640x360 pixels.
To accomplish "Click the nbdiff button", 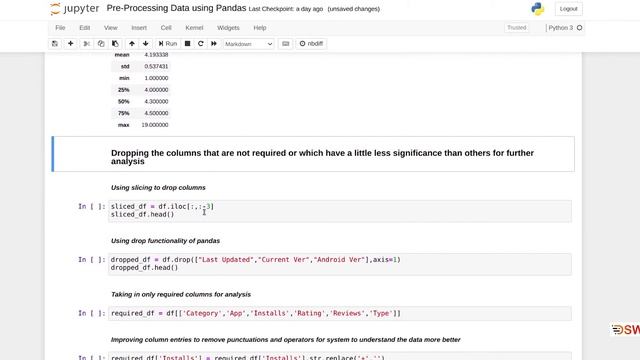I will click(311, 44).
